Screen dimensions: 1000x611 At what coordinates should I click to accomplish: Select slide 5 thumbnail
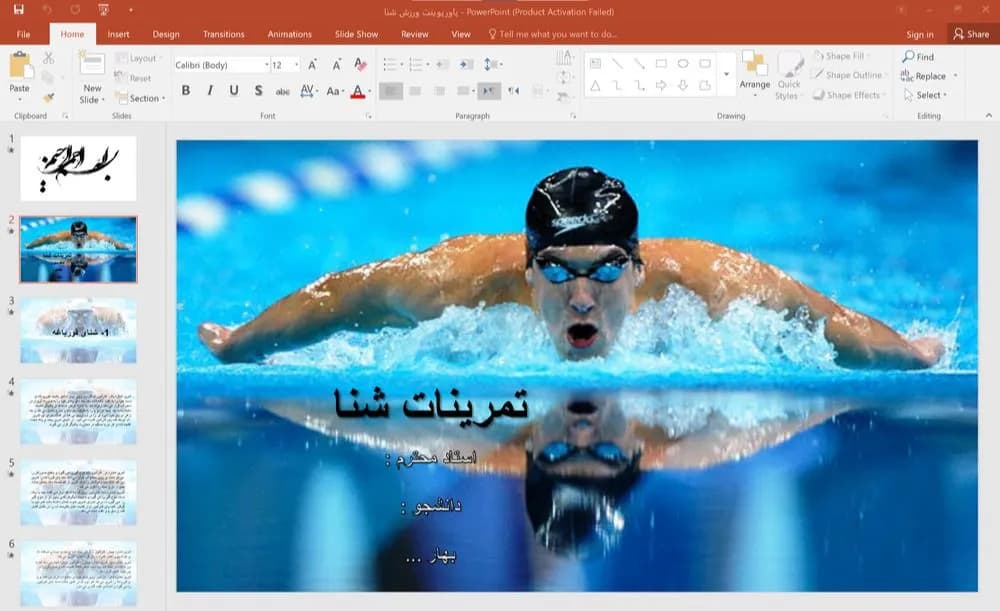click(x=78, y=492)
